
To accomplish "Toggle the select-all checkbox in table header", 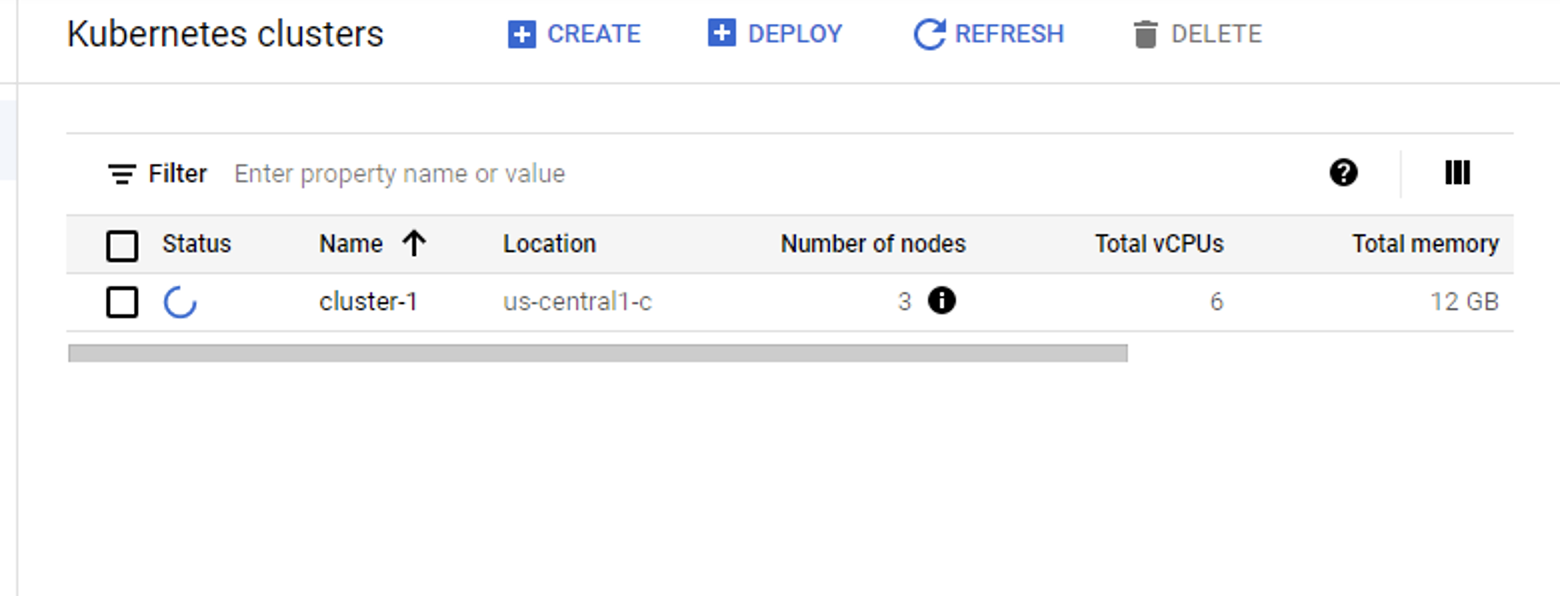I will coord(122,245).
